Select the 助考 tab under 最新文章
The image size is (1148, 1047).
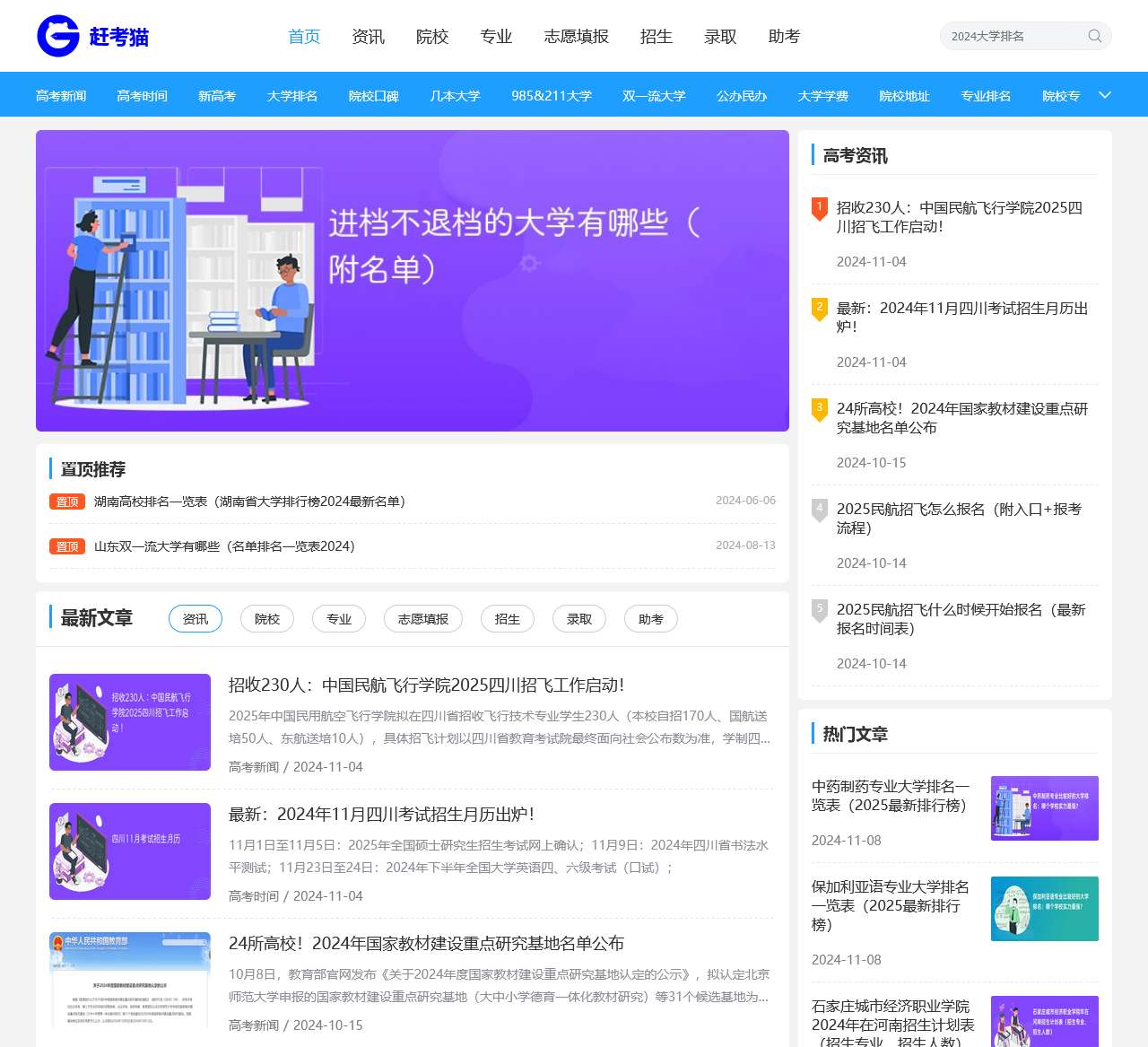click(651, 619)
